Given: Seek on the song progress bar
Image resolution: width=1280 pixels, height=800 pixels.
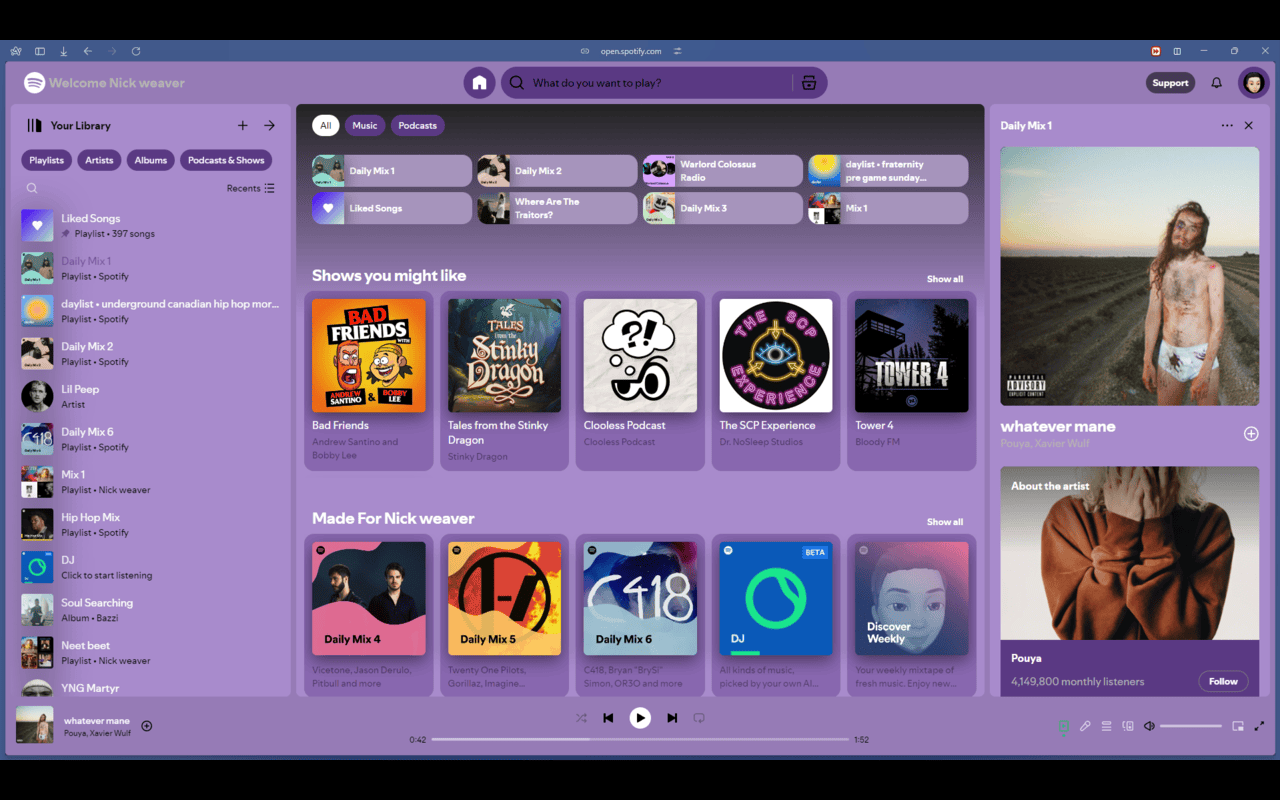Looking at the screenshot, I should [x=640, y=740].
